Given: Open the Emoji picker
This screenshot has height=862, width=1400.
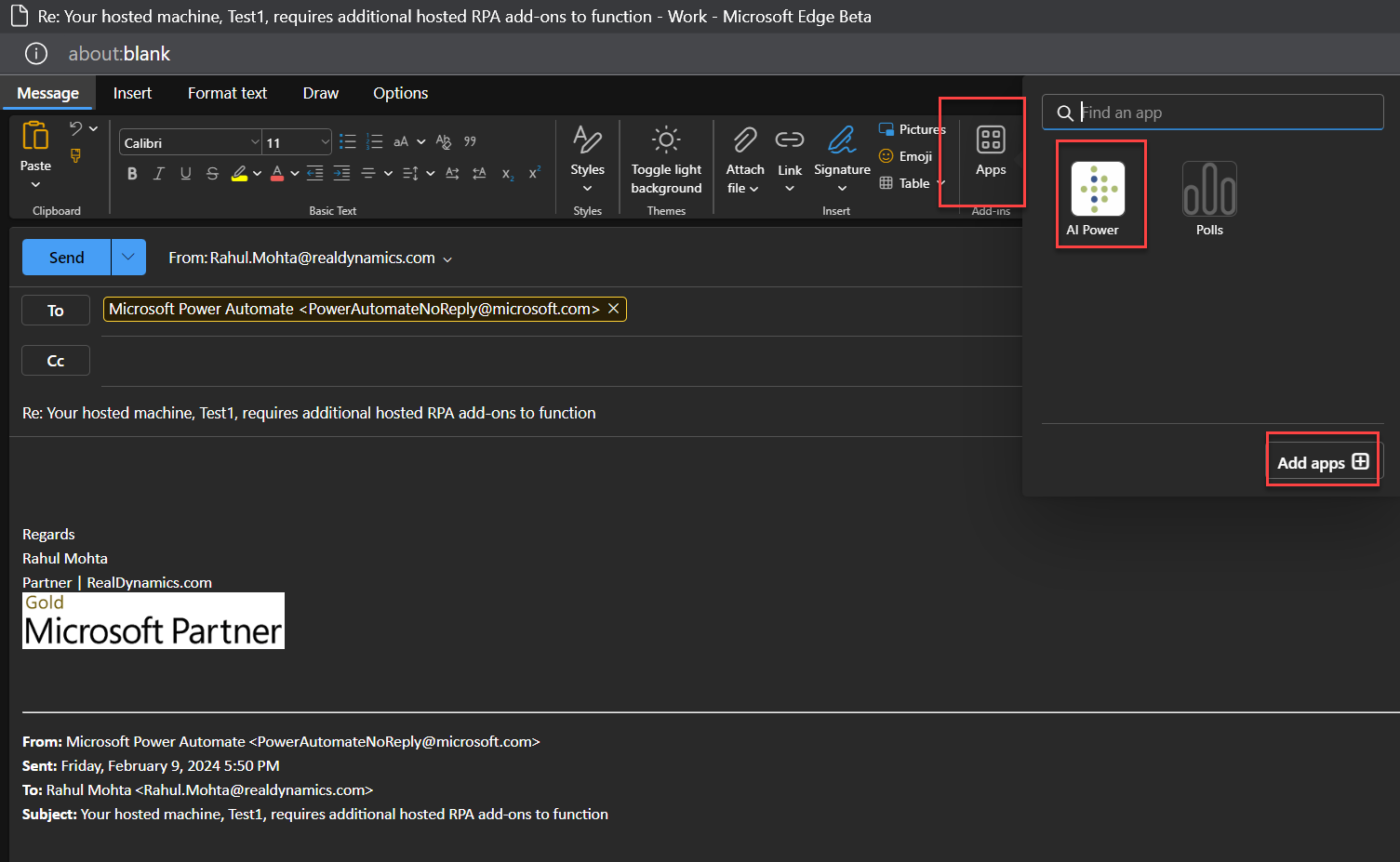Looking at the screenshot, I should tap(905, 156).
